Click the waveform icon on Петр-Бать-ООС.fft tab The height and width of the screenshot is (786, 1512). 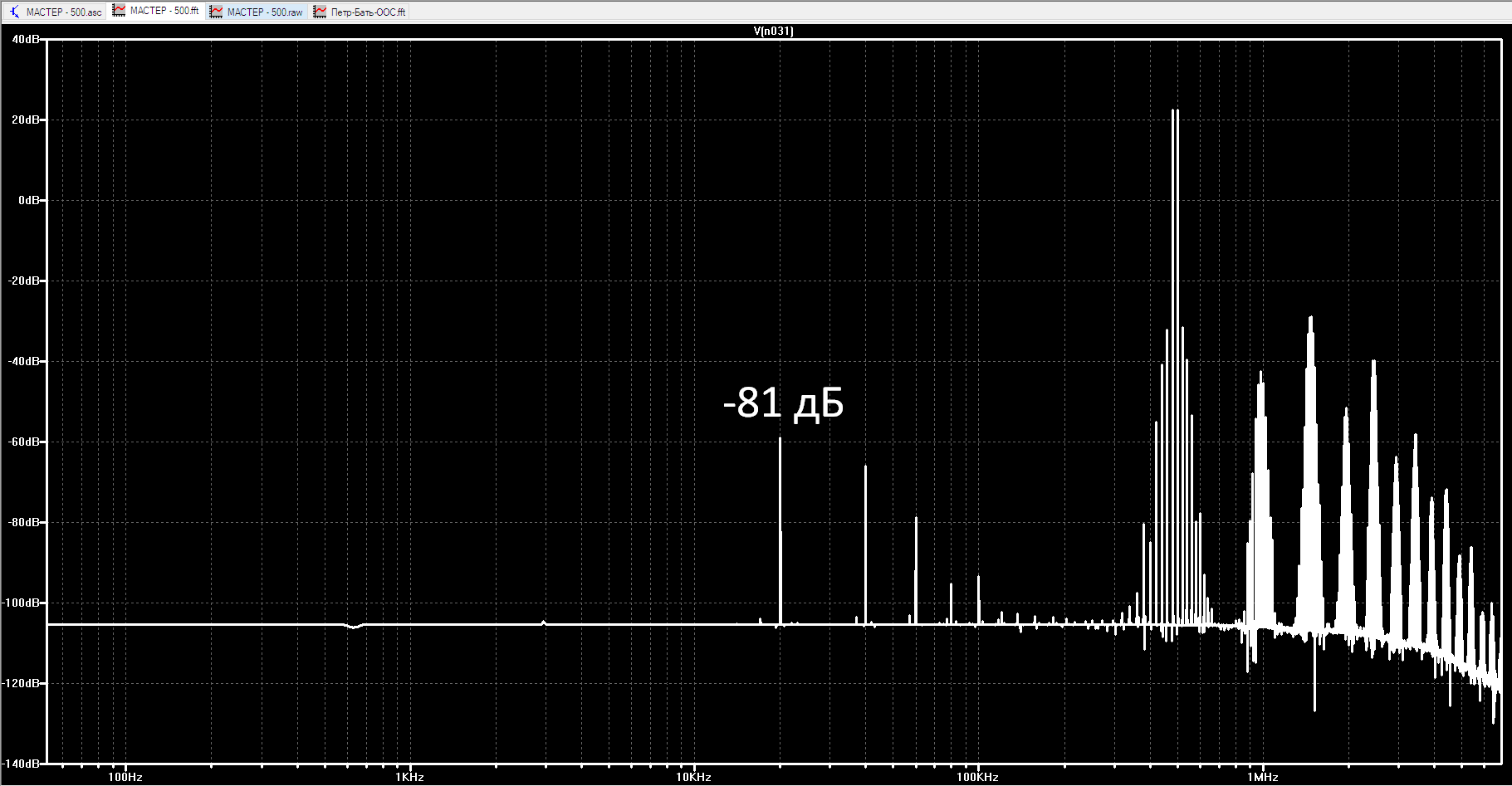point(320,12)
